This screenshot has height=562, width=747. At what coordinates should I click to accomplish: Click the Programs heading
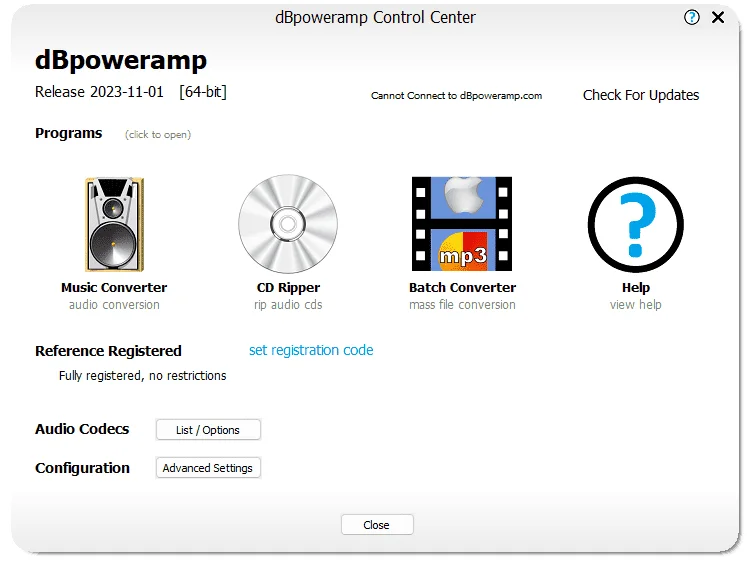[69, 133]
